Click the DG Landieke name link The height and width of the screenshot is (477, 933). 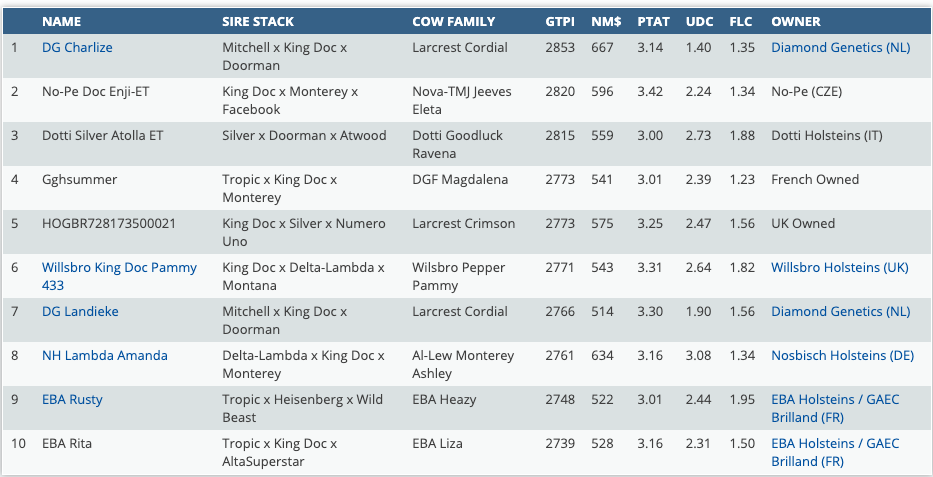80,312
